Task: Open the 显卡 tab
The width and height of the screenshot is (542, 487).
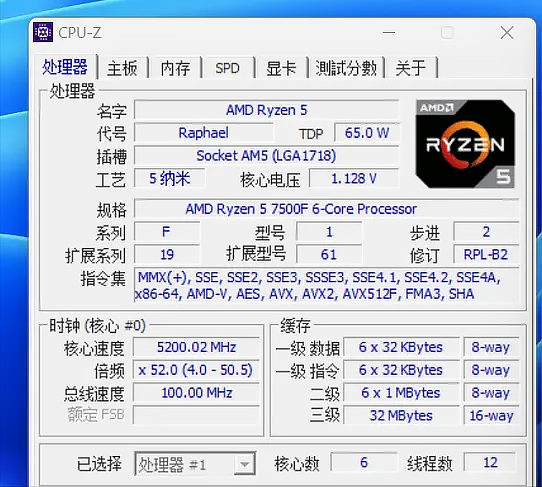Action: tap(281, 68)
